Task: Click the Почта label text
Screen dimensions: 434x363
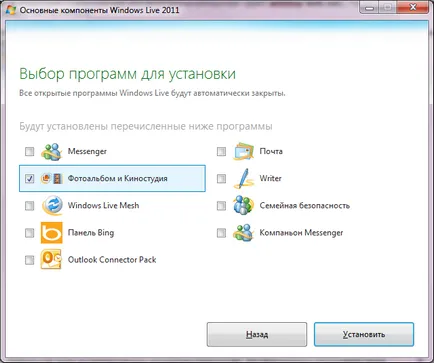Action: click(271, 151)
